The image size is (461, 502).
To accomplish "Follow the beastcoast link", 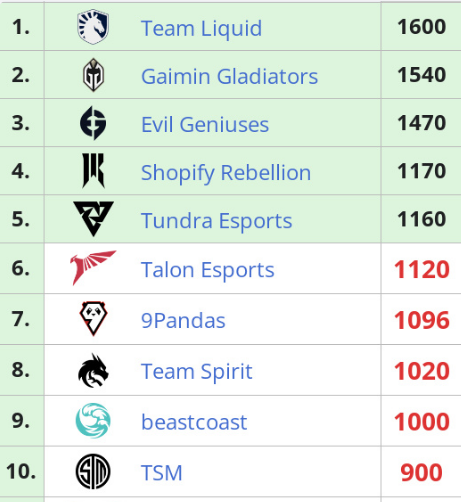I will coord(194,422).
